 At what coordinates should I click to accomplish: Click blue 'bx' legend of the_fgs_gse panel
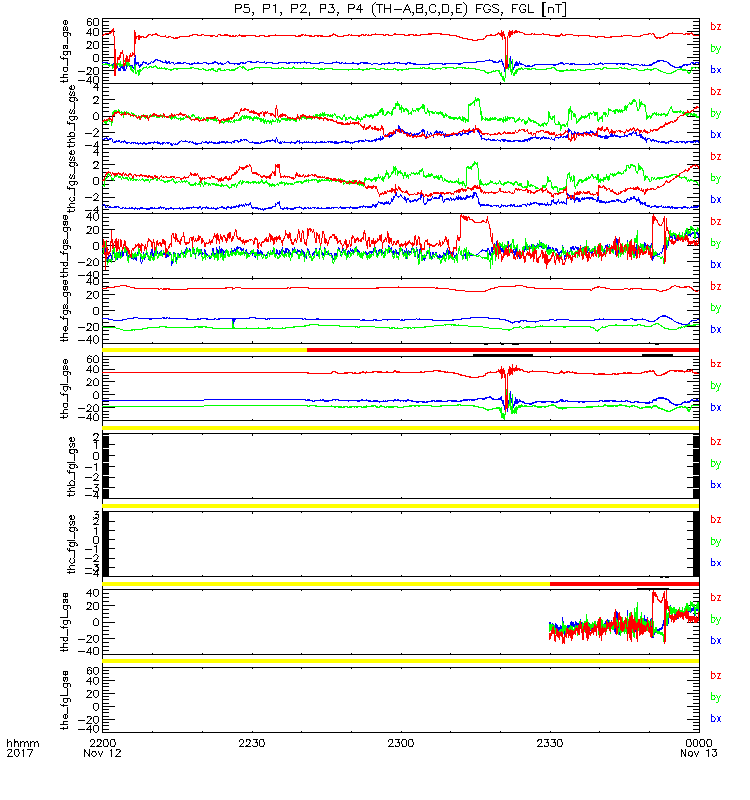[716, 329]
